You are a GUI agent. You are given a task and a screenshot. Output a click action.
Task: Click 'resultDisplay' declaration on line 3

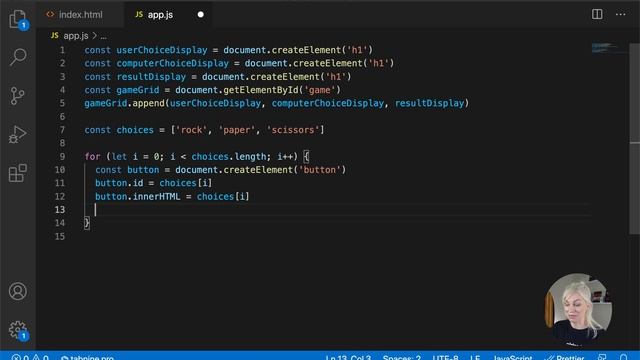tap(151, 77)
